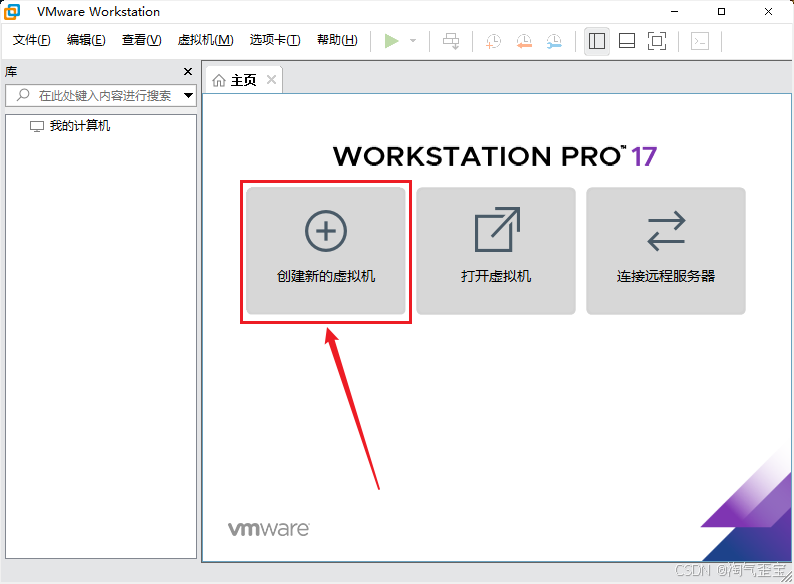Minimize the VMware Workstation window
The width and height of the screenshot is (794, 584).
(x=674, y=11)
